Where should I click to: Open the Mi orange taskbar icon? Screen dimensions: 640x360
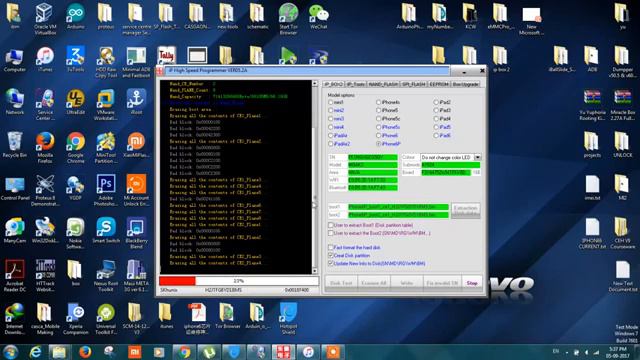[135, 352]
